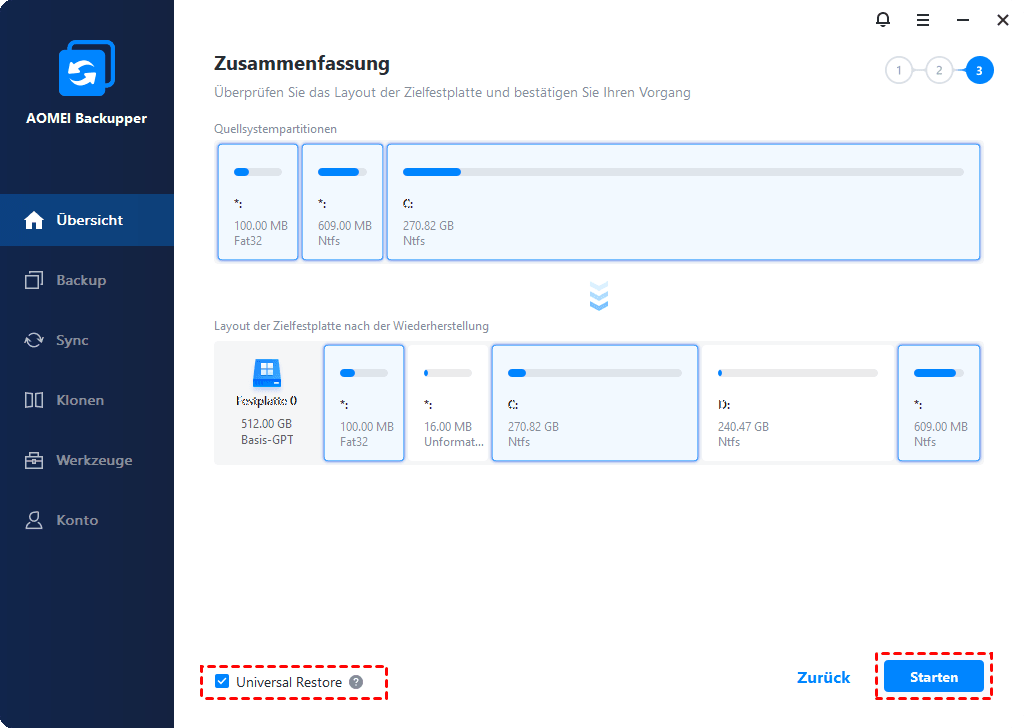1024x728 pixels.
Task: Close the AOMEI Backupper window
Action: [1002, 20]
